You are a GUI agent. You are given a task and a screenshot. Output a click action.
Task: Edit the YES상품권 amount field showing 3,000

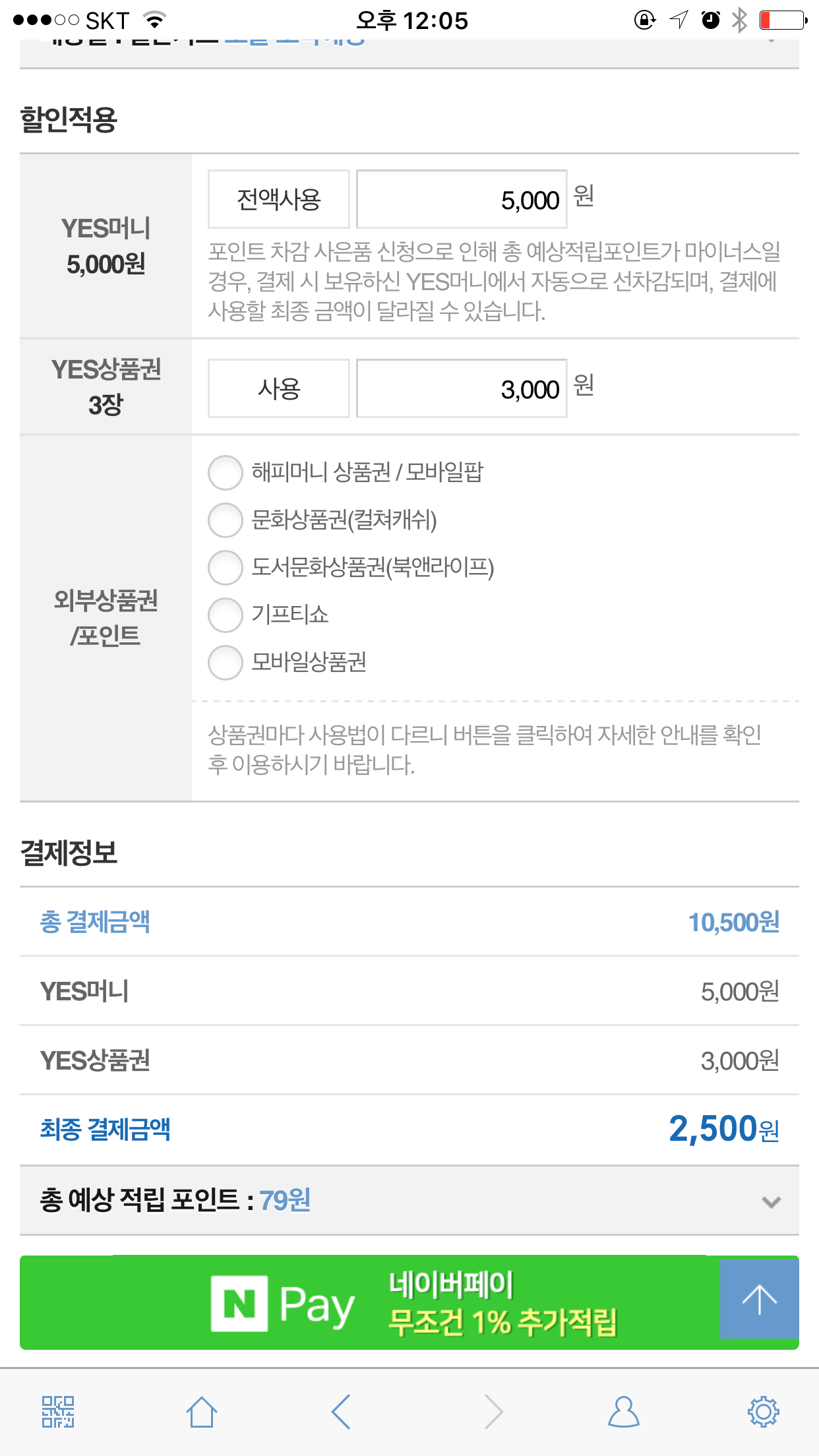pyautogui.click(x=462, y=389)
